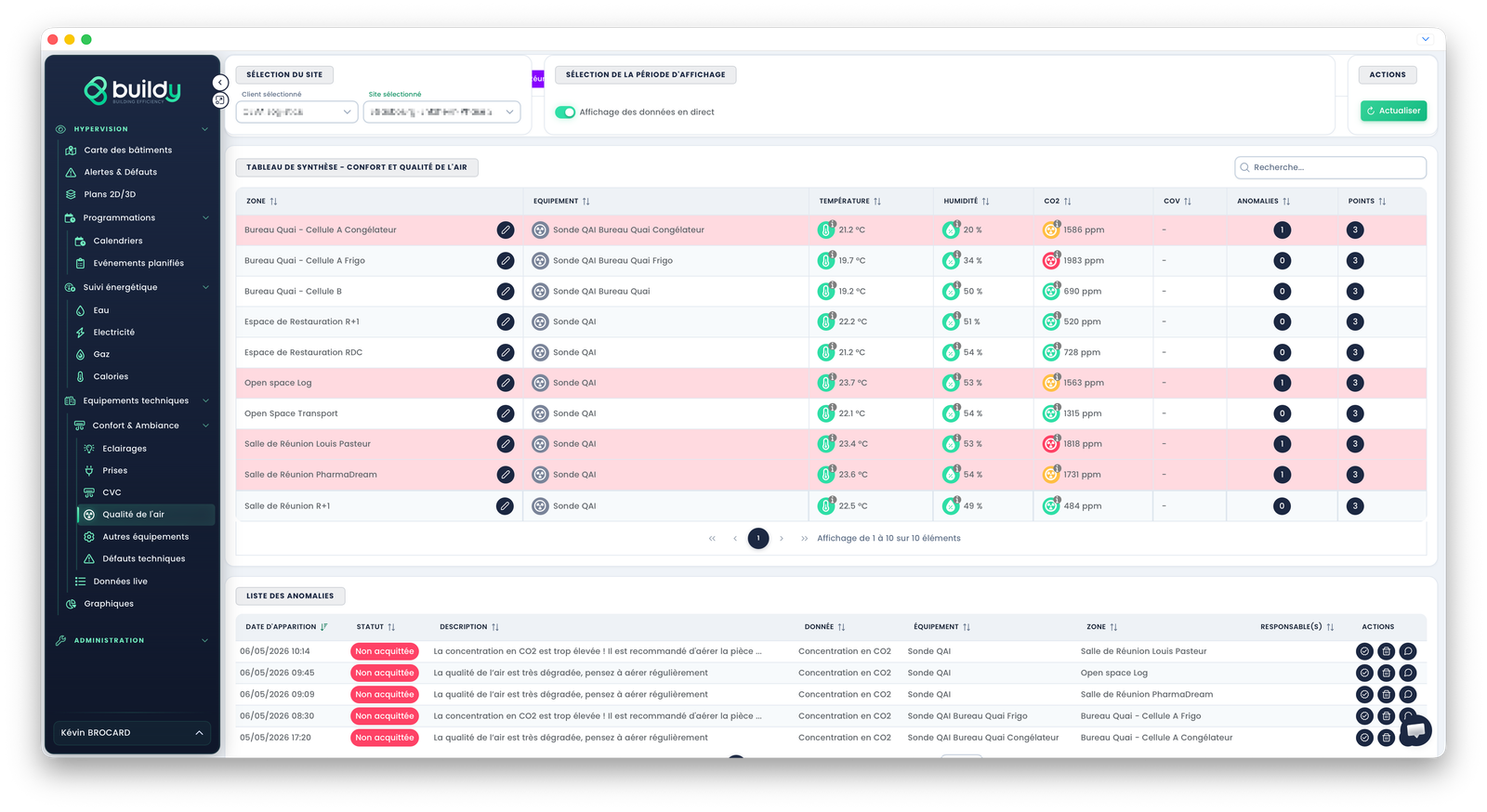Expand the Administration section

click(204, 640)
